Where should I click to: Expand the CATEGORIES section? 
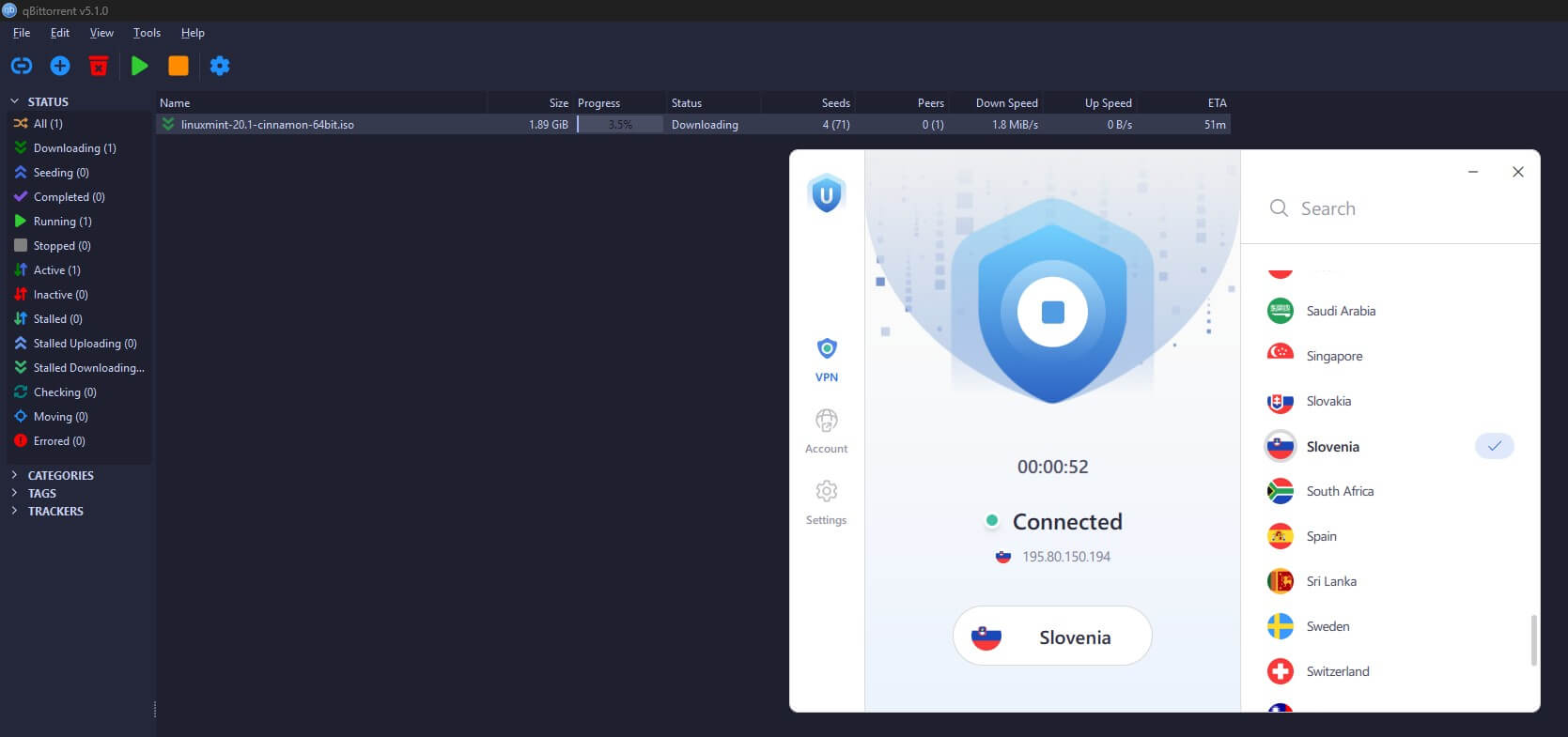click(x=14, y=475)
